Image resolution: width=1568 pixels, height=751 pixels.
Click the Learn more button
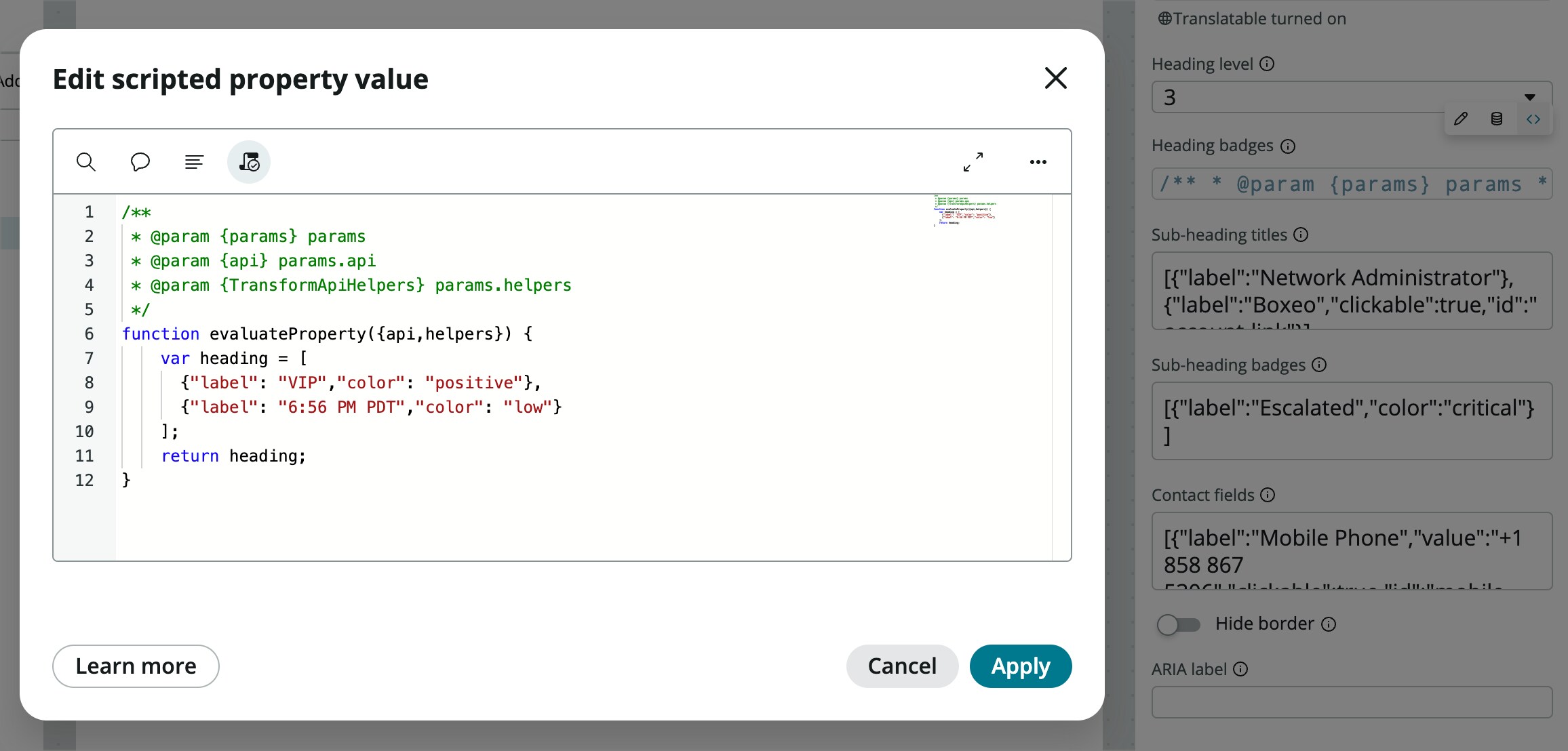[x=136, y=666]
